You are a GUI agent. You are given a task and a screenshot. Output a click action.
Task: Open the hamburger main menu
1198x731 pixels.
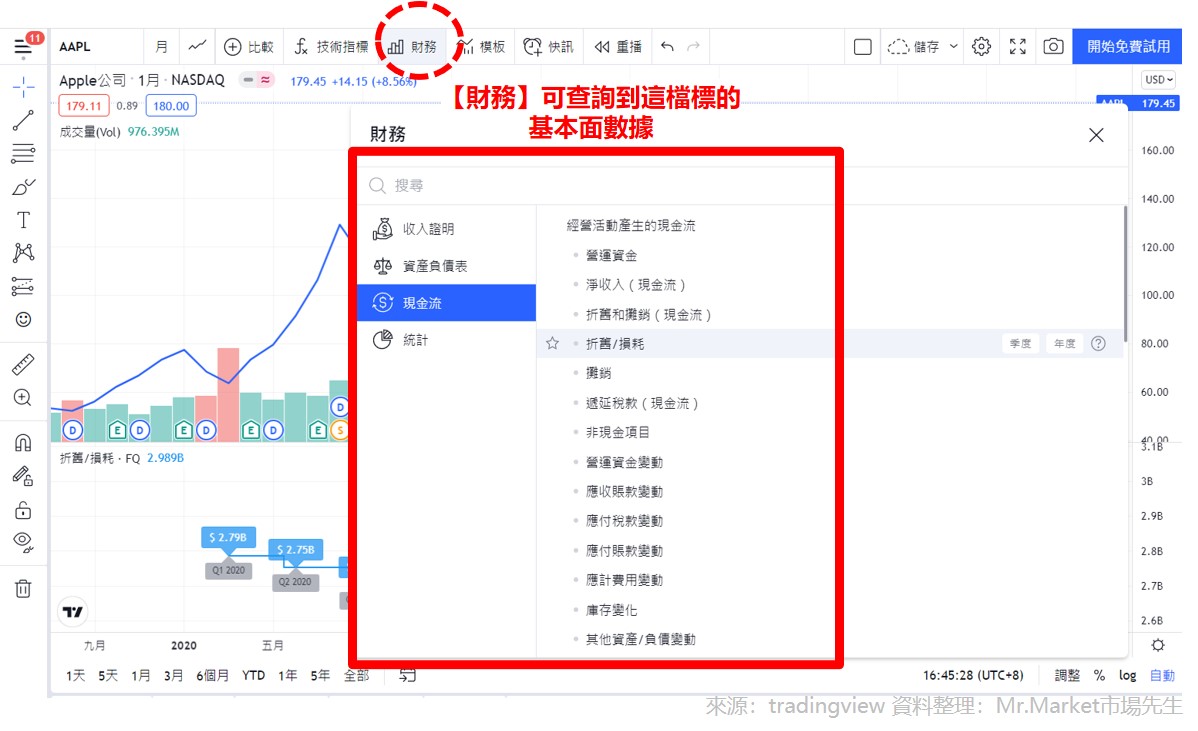23,47
